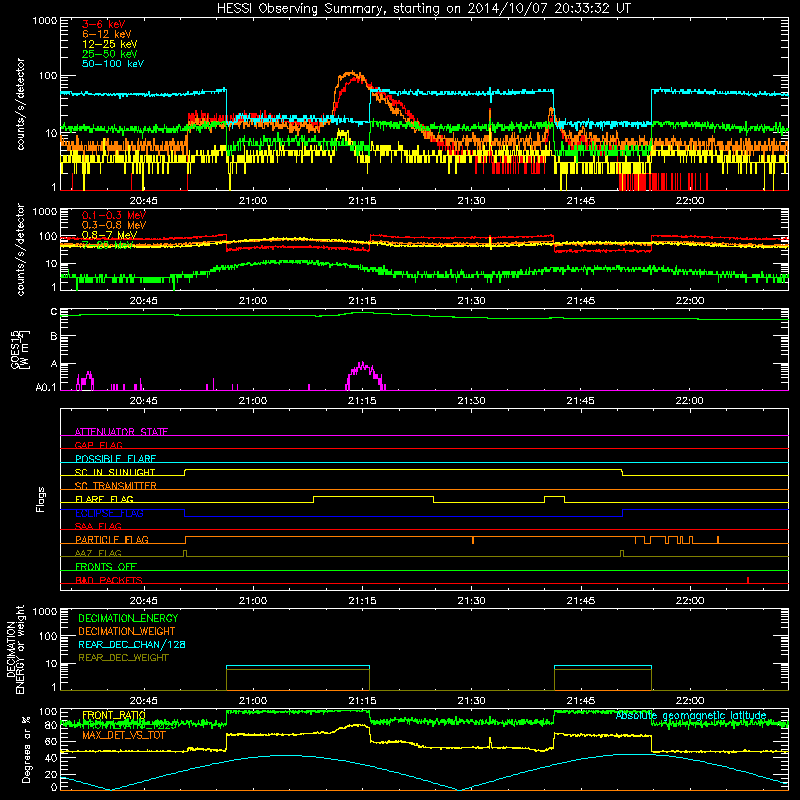Click the 21:00 tick label under MeV panel

point(253,301)
